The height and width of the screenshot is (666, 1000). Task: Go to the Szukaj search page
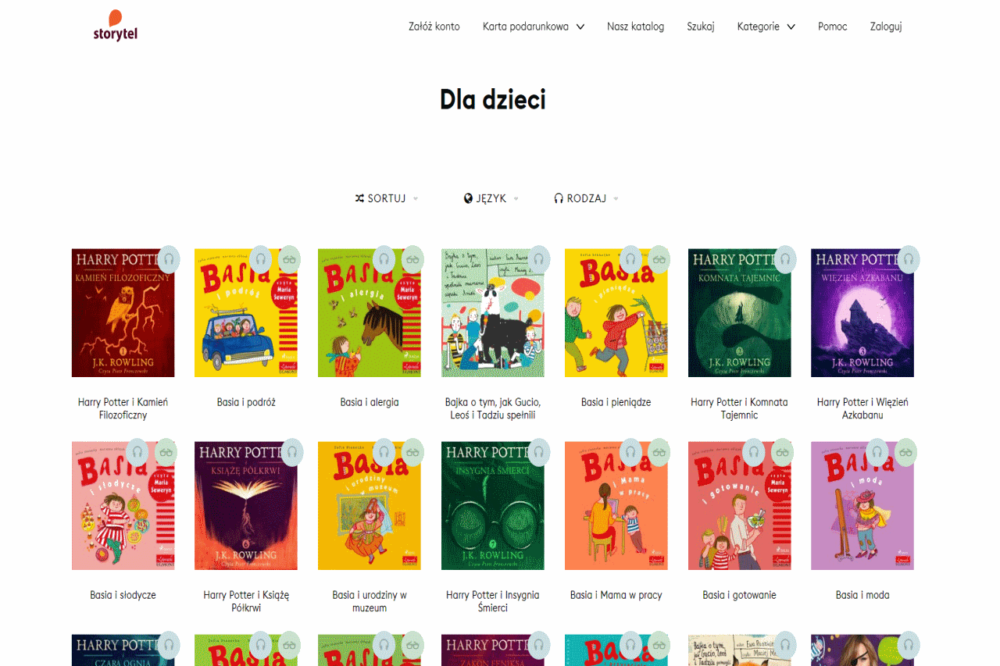[x=700, y=27]
